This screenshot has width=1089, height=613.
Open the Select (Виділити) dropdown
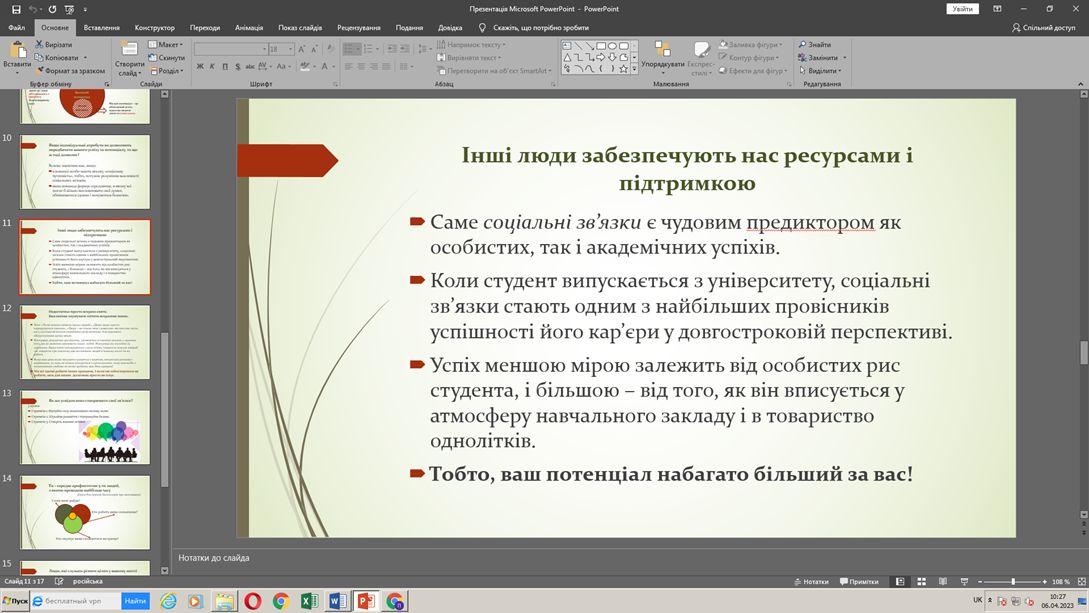822,71
